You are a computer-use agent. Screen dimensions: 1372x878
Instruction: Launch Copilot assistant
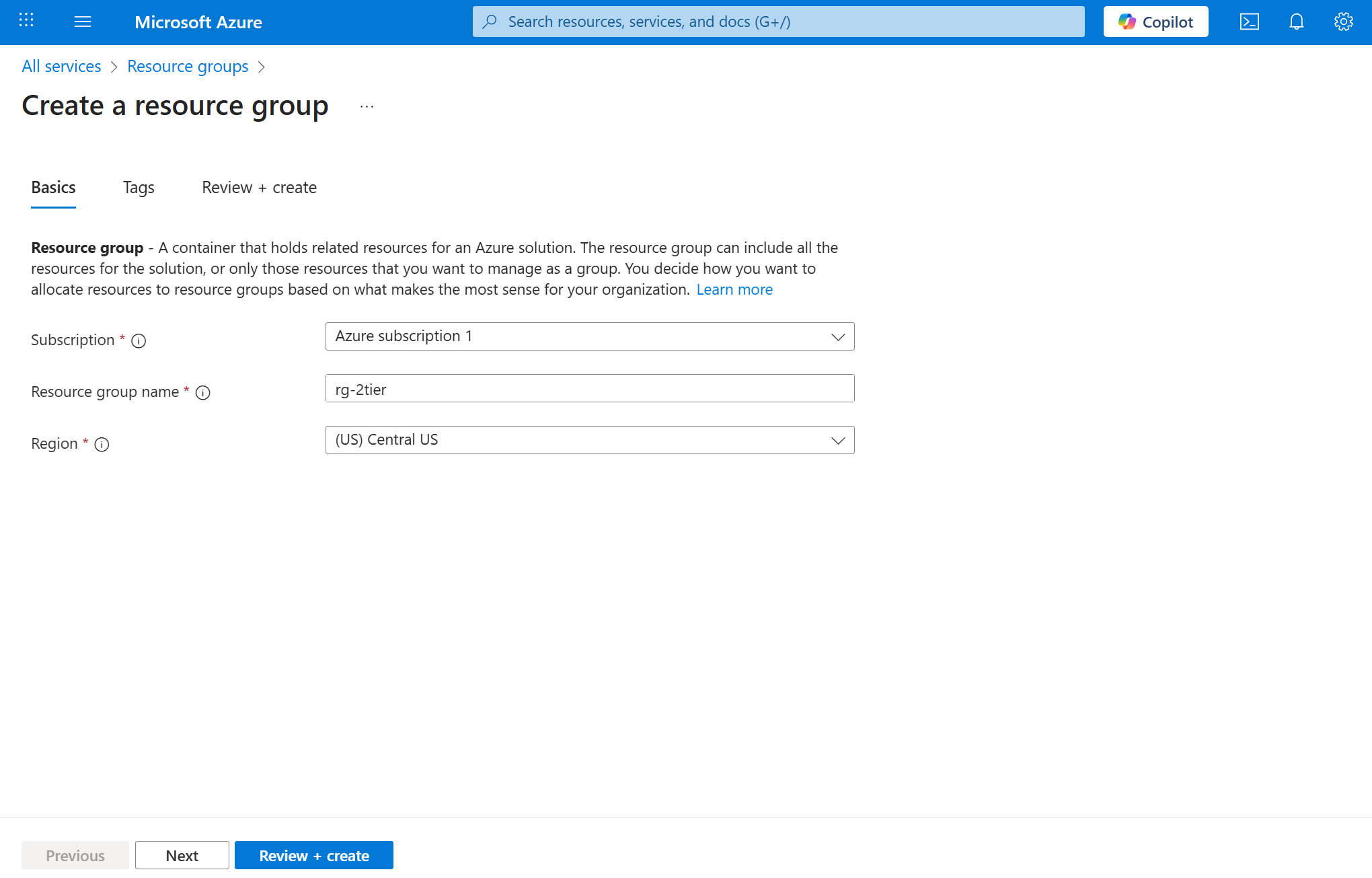1155,21
